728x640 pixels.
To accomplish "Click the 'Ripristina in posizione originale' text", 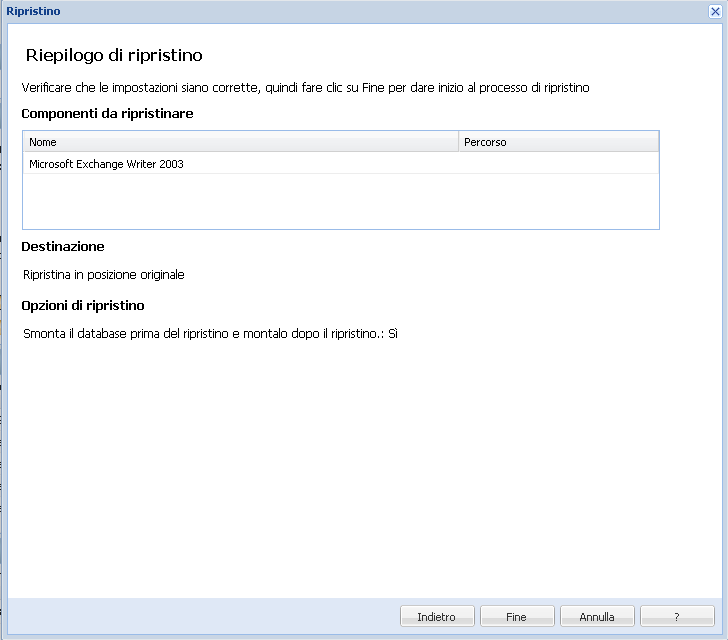I will 104,274.
